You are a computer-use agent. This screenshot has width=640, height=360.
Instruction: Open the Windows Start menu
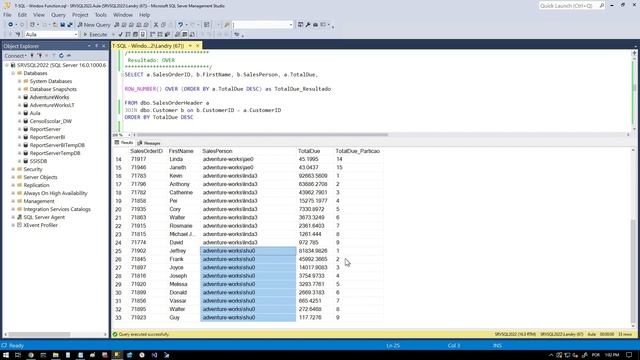coord(6,355)
